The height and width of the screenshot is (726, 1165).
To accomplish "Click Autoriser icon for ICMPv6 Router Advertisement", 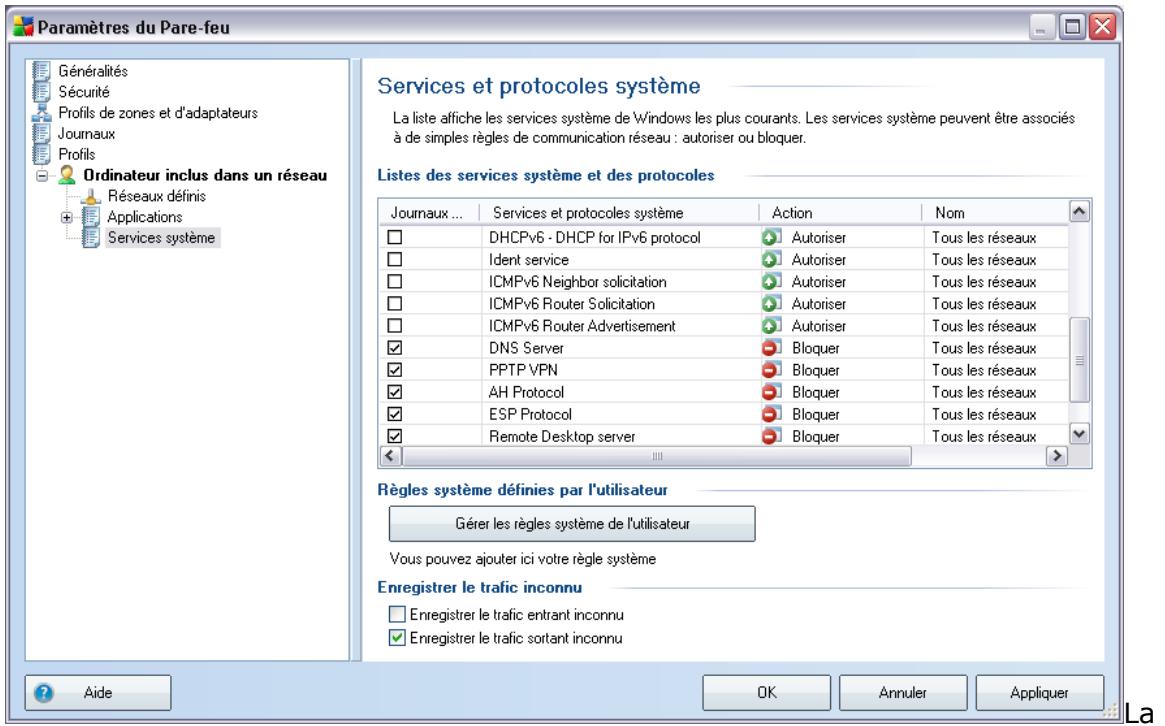I will [771, 326].
